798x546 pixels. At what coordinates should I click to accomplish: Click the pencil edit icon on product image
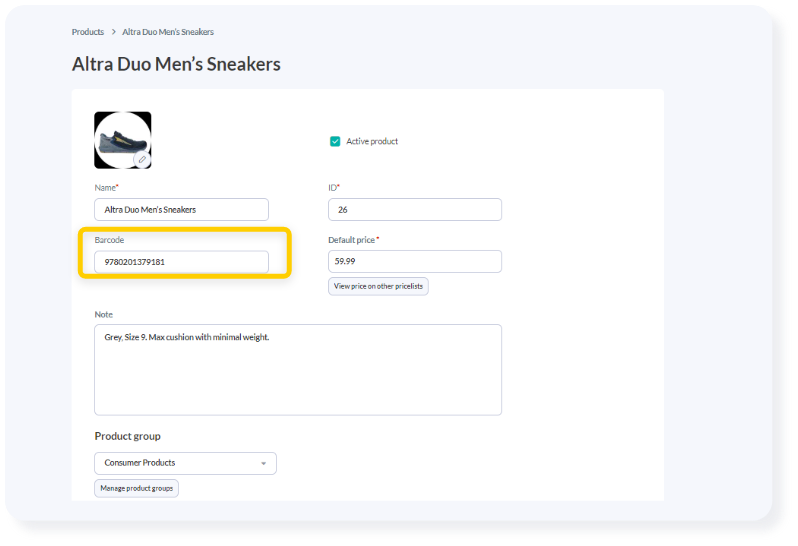point(142,159)
